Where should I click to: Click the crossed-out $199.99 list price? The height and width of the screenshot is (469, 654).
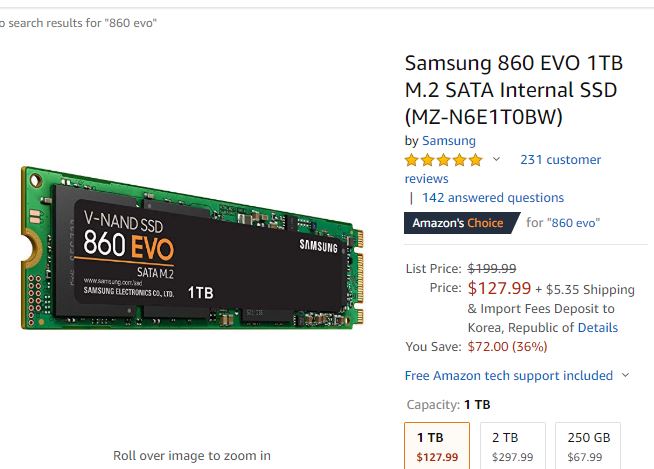[x=492, y=268]
